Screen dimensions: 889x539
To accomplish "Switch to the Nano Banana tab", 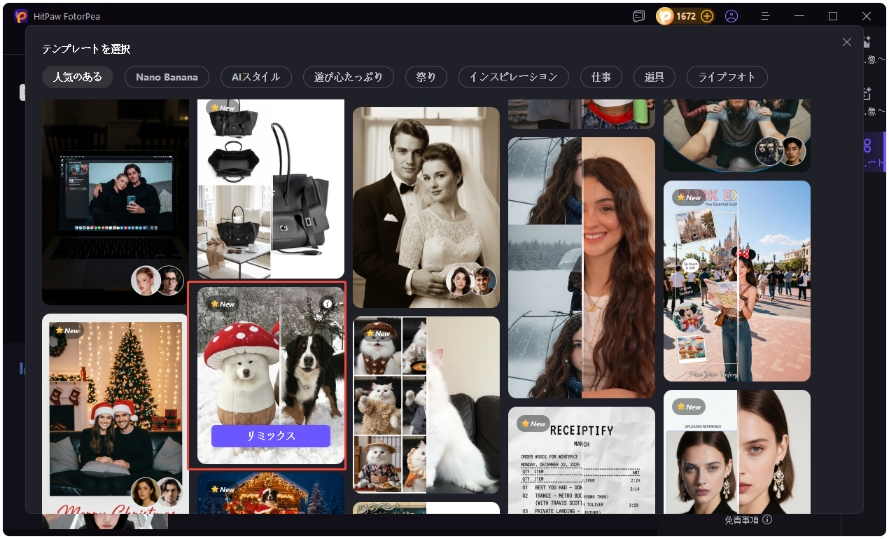I will [x=167, y=77].
